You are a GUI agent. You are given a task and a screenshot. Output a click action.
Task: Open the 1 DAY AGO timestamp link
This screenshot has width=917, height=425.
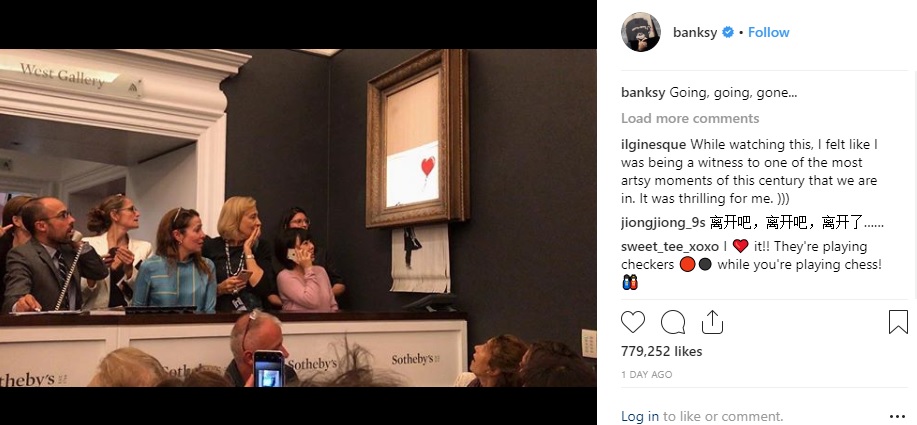(x=646, y=375)
